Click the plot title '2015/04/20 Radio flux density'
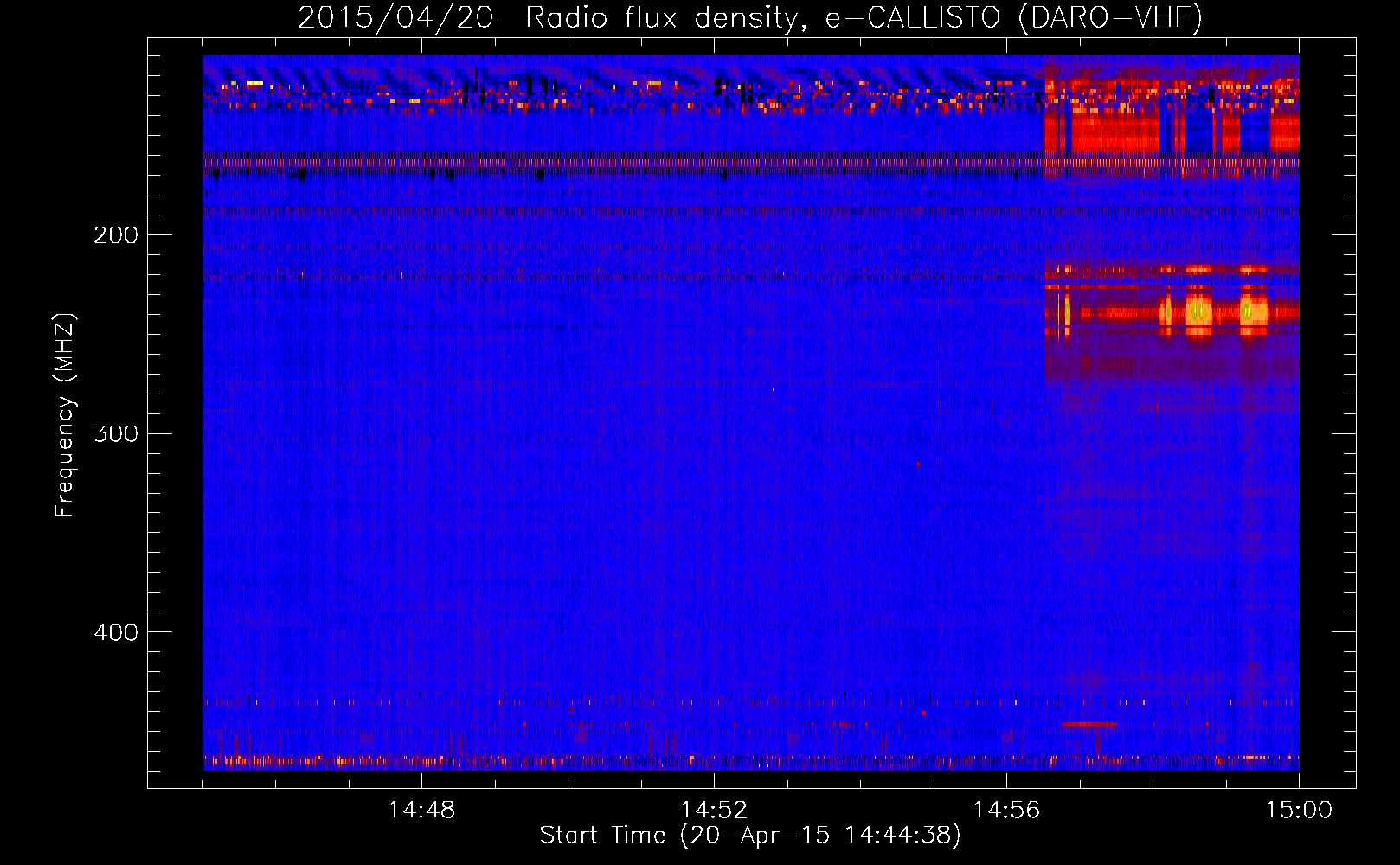 click(x=547, y=17)
